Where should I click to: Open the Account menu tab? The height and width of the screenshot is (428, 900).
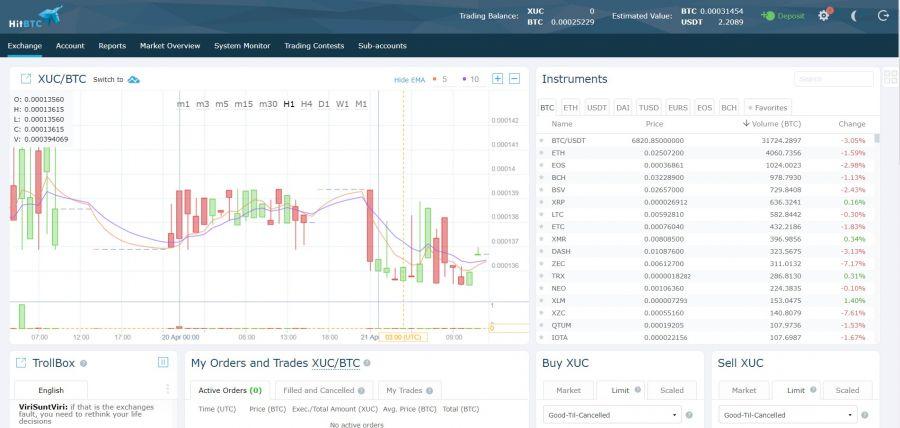tap(70, 46)
